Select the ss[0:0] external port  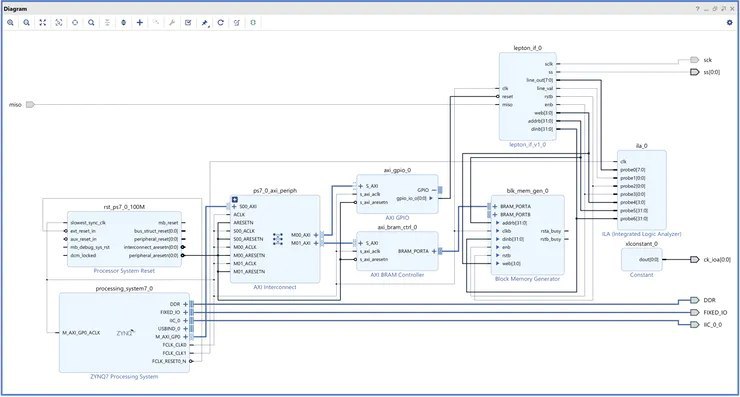pos(694,72)
